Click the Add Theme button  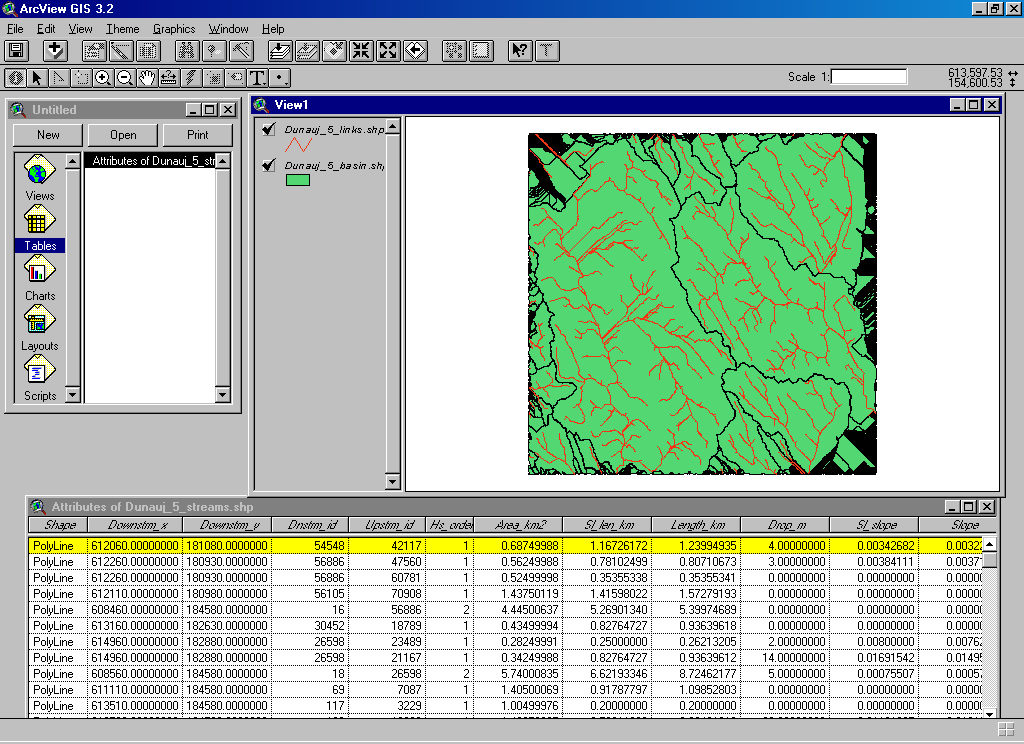pos(54,51)
